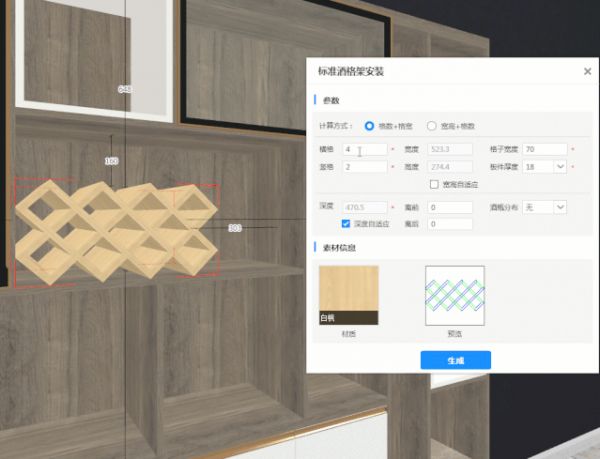The image size is (600, 459).
Task: Select the wooden wine lattice rack model
Action: 115,230
